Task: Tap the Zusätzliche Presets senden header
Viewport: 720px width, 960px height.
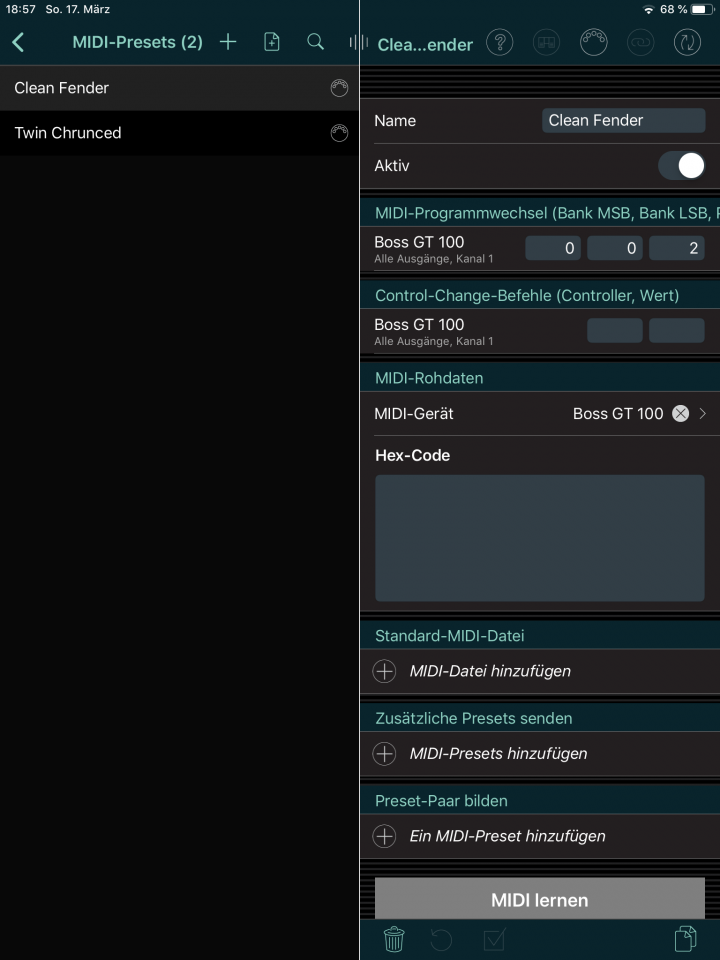Action: 473,719
